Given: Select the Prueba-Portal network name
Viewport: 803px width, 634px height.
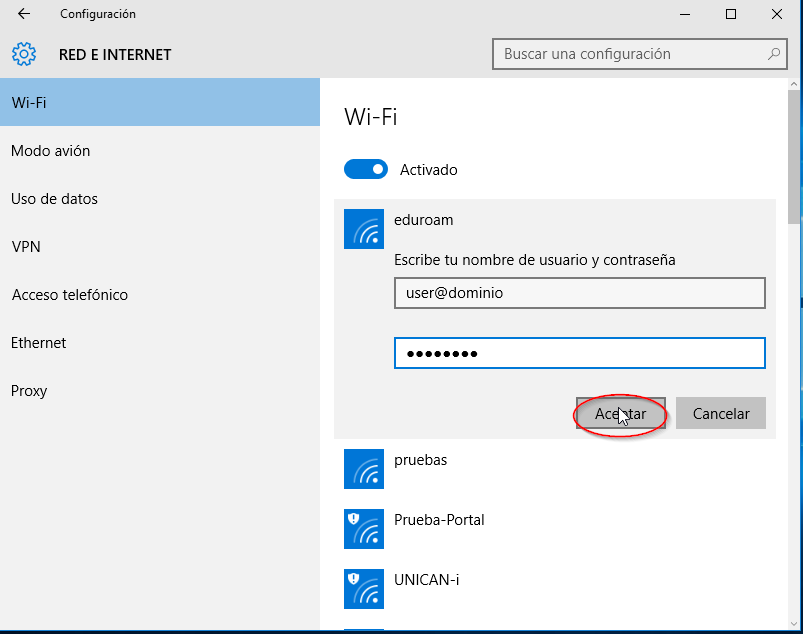Looking at the screenshot, I should pos(439,520).
